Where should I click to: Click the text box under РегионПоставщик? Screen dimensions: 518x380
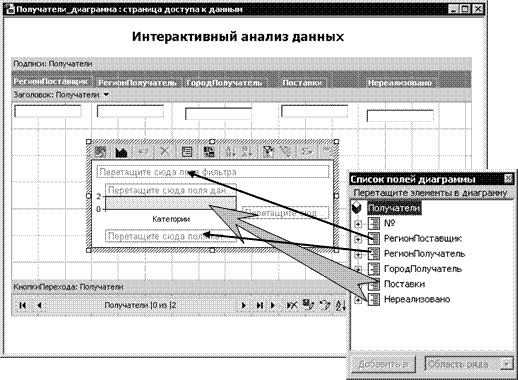[x=48, y=111]
